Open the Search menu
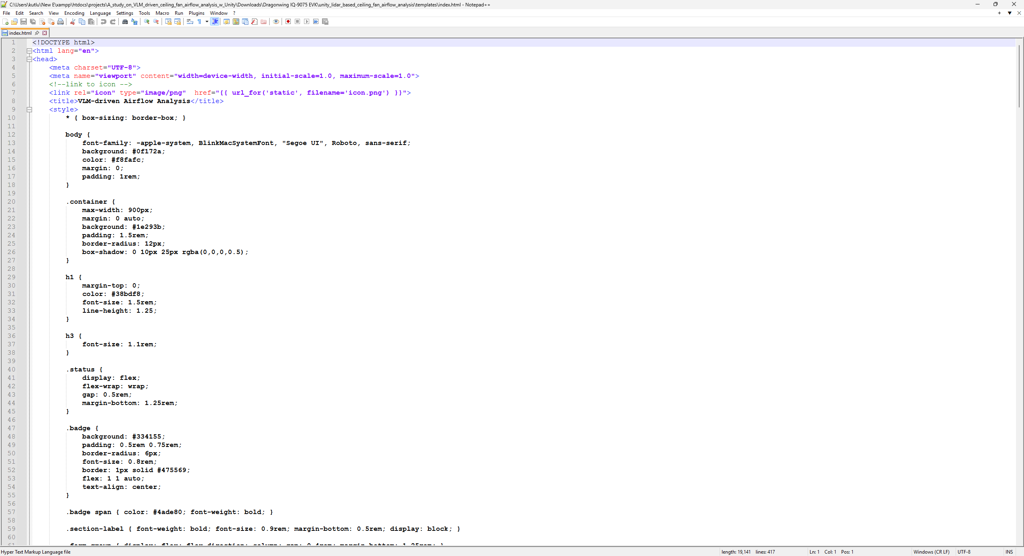 tap(36, 13)
